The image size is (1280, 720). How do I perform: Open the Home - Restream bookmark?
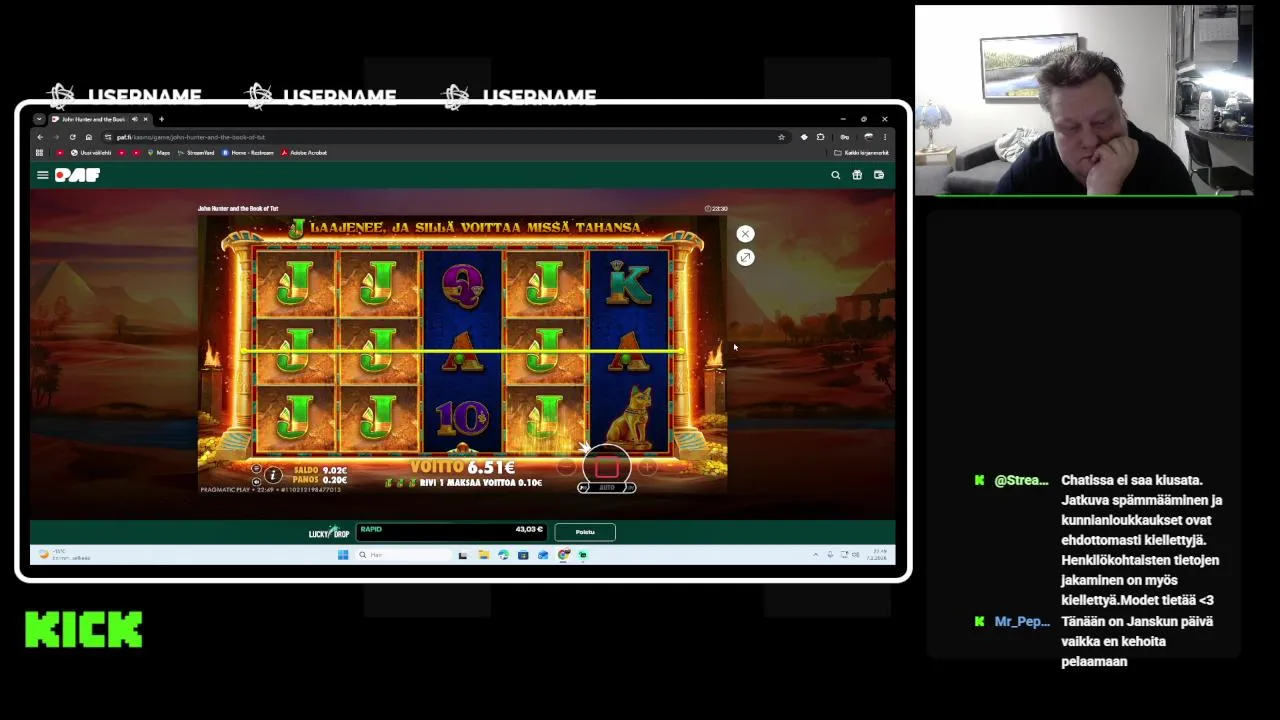coord(248,153)
